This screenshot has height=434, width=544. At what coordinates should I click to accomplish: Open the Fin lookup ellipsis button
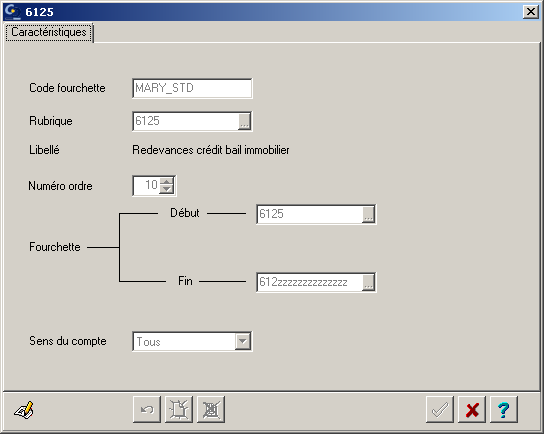368,282
